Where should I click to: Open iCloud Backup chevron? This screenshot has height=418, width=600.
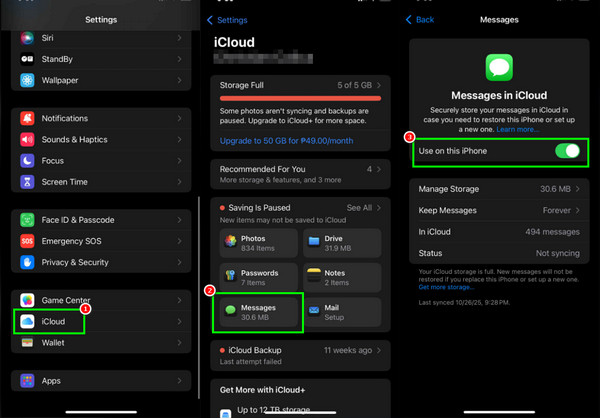[x=379, y=350]
